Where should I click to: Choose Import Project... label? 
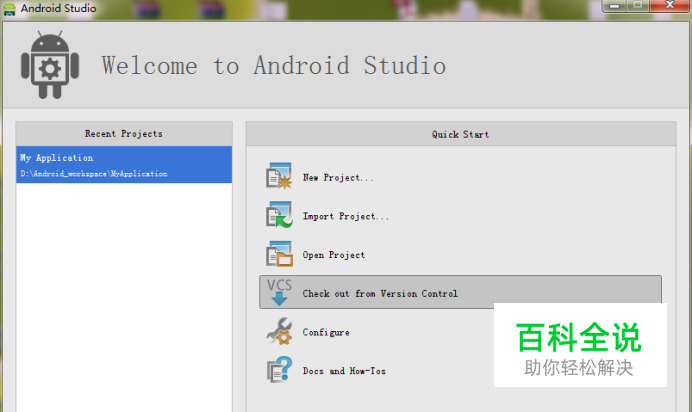click(x=346, y=216)
